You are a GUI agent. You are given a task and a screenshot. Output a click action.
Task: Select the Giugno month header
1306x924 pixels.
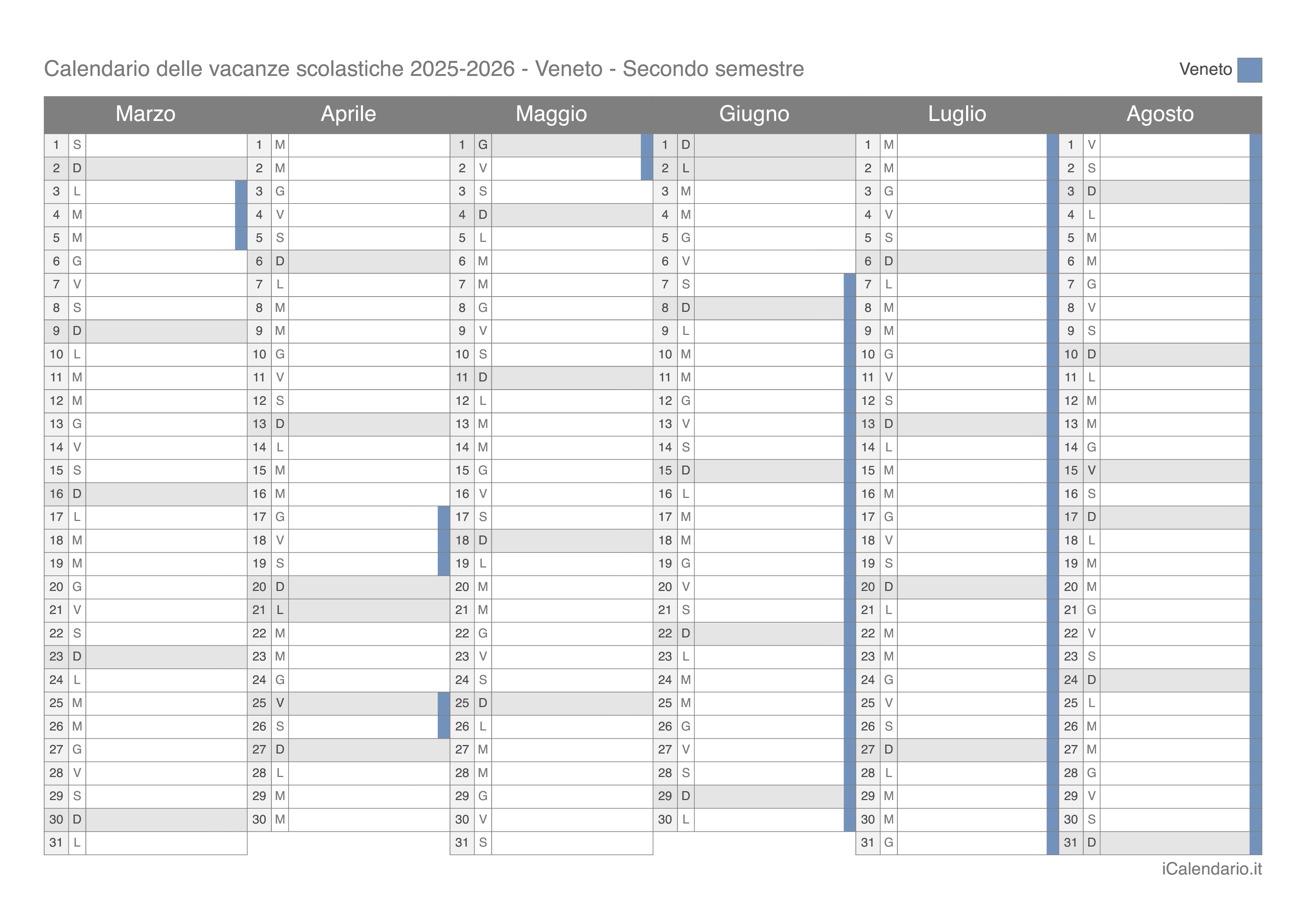[754, 114]
